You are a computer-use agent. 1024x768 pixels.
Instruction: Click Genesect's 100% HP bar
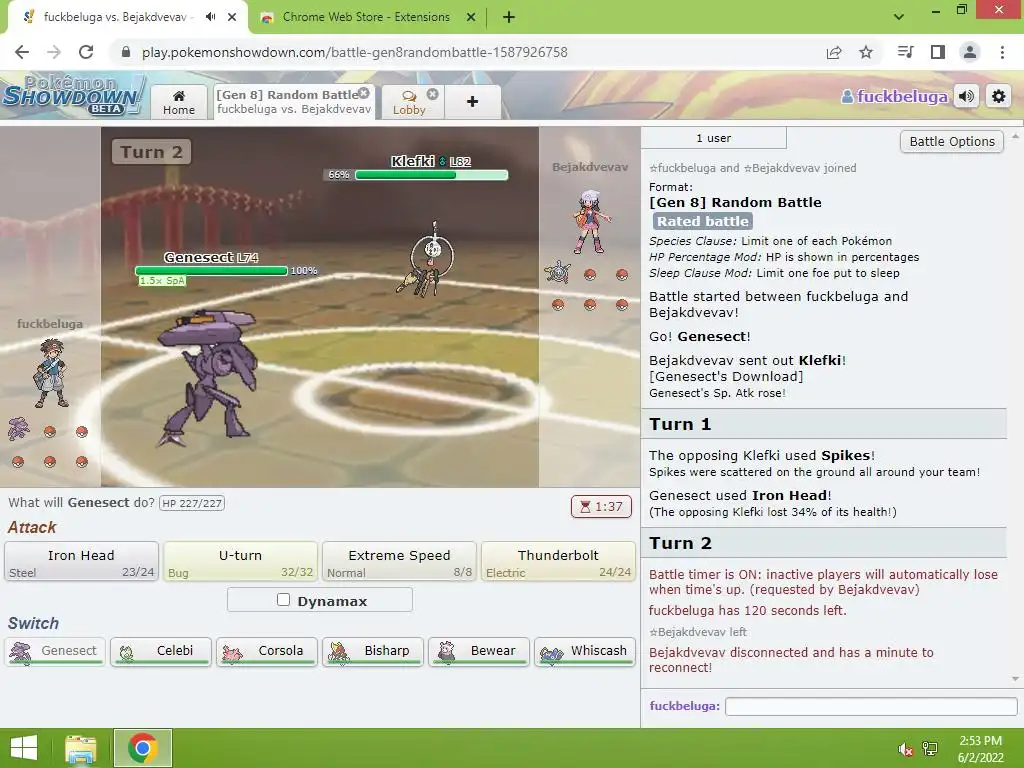click(211, 270)
